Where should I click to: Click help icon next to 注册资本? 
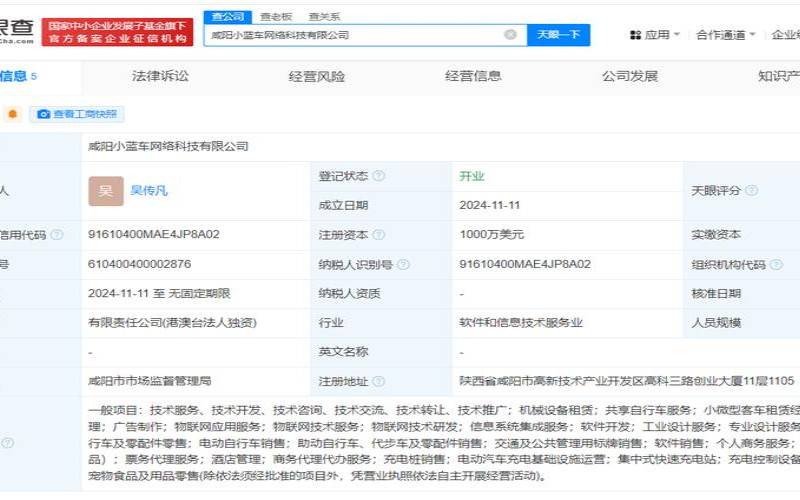(379, 235)
